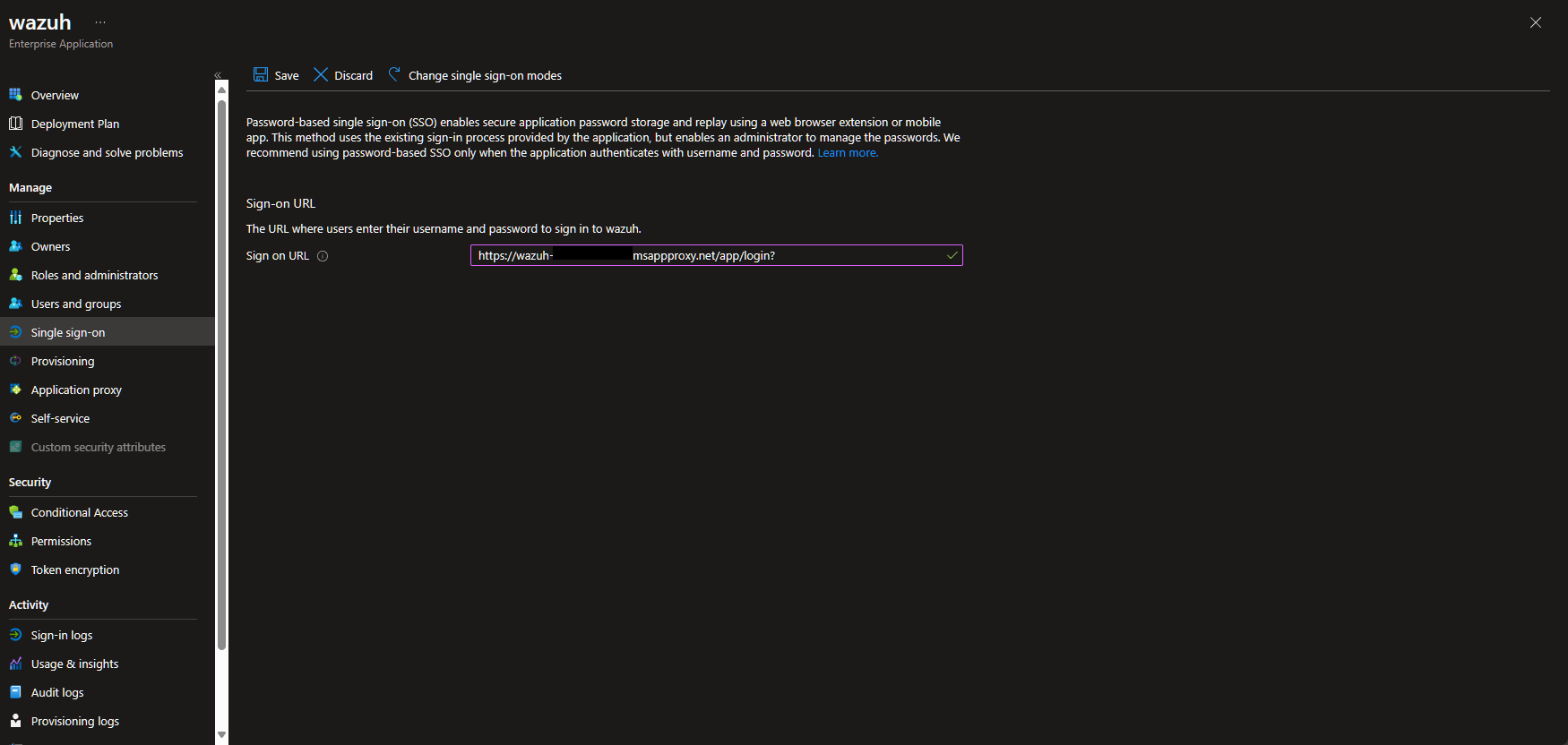Click the green validation checkmark in URL field
Viewport: 1568px width, 745px height.
tap(952, 255)
